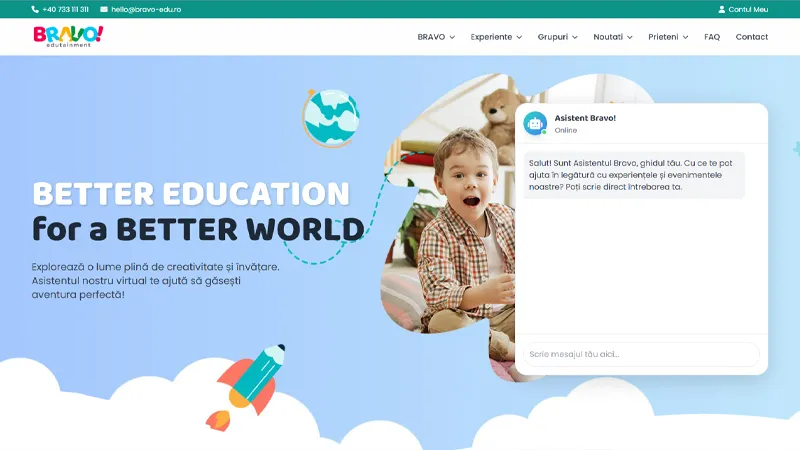
Task: Click the pencil rocket illustration
Action: click(246, 387)
